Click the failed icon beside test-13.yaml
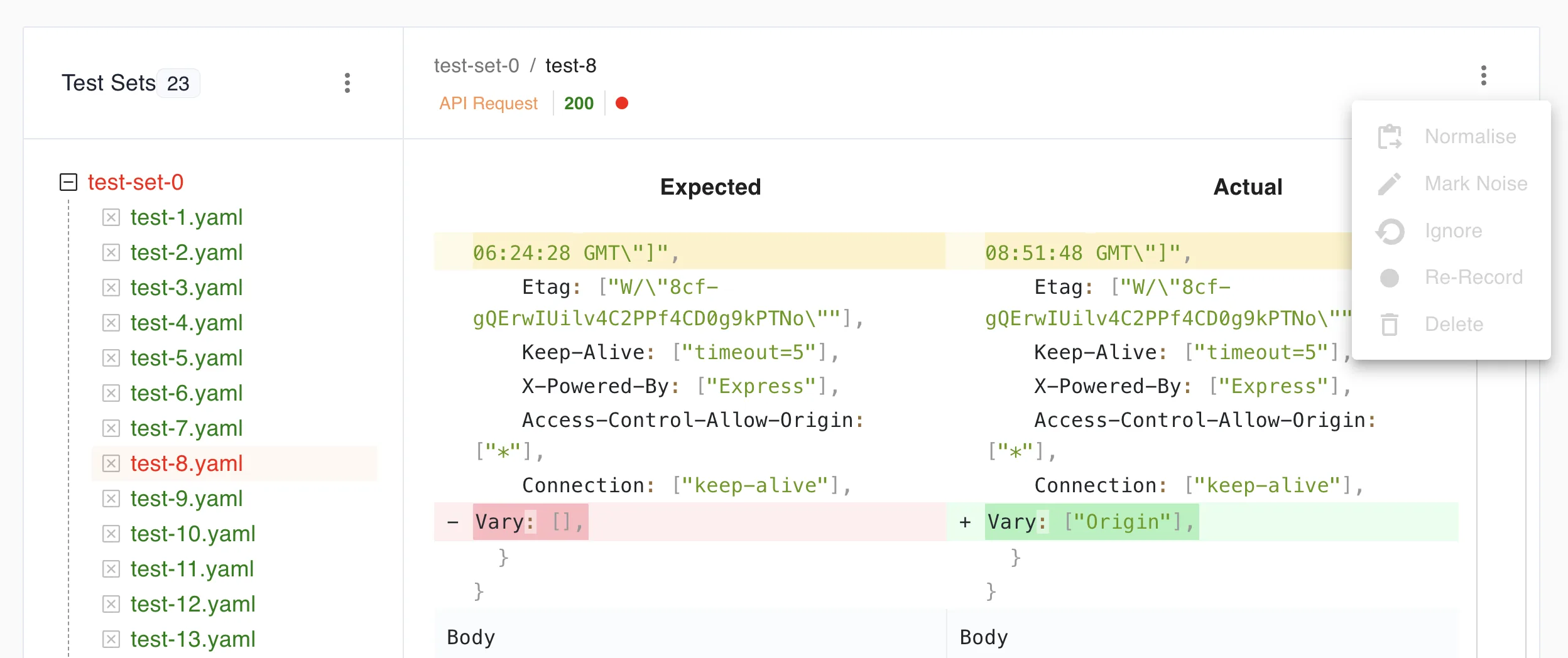This screenshot has height=658, width=1568. coord(111,639)
